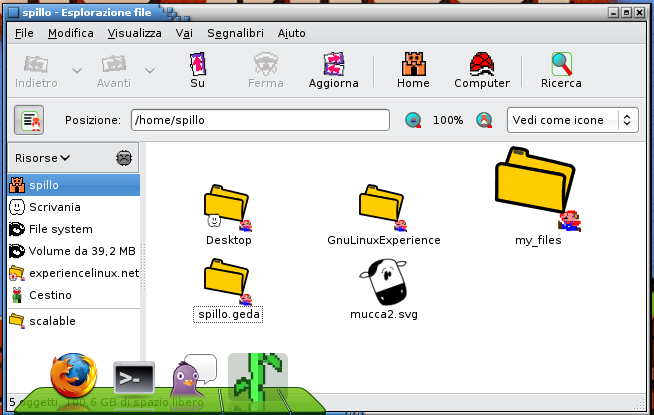
Task: Click the green beanstalk dock icon
Action: click(258, 377)
